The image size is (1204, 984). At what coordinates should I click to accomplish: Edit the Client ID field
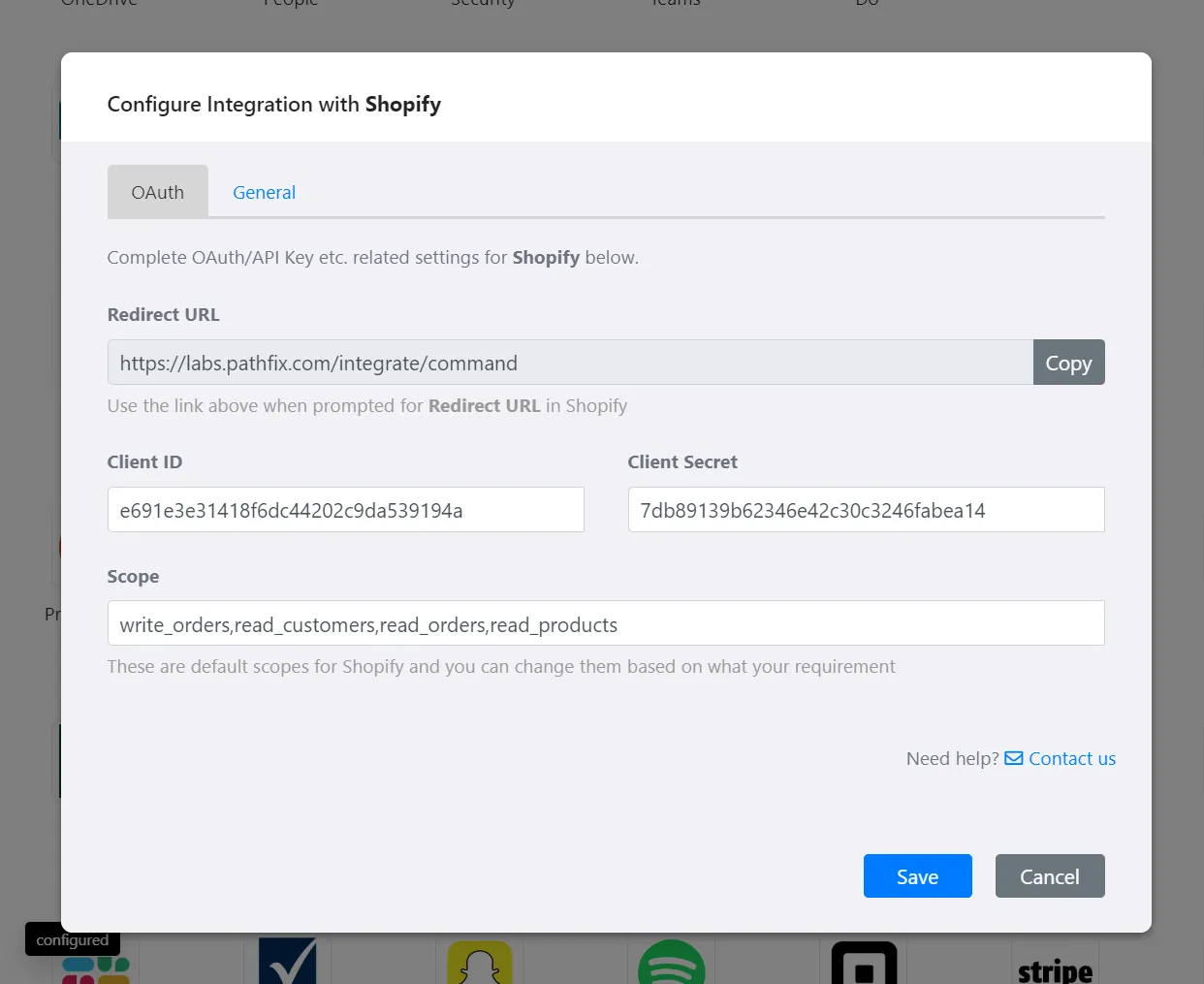coord(345,510)
